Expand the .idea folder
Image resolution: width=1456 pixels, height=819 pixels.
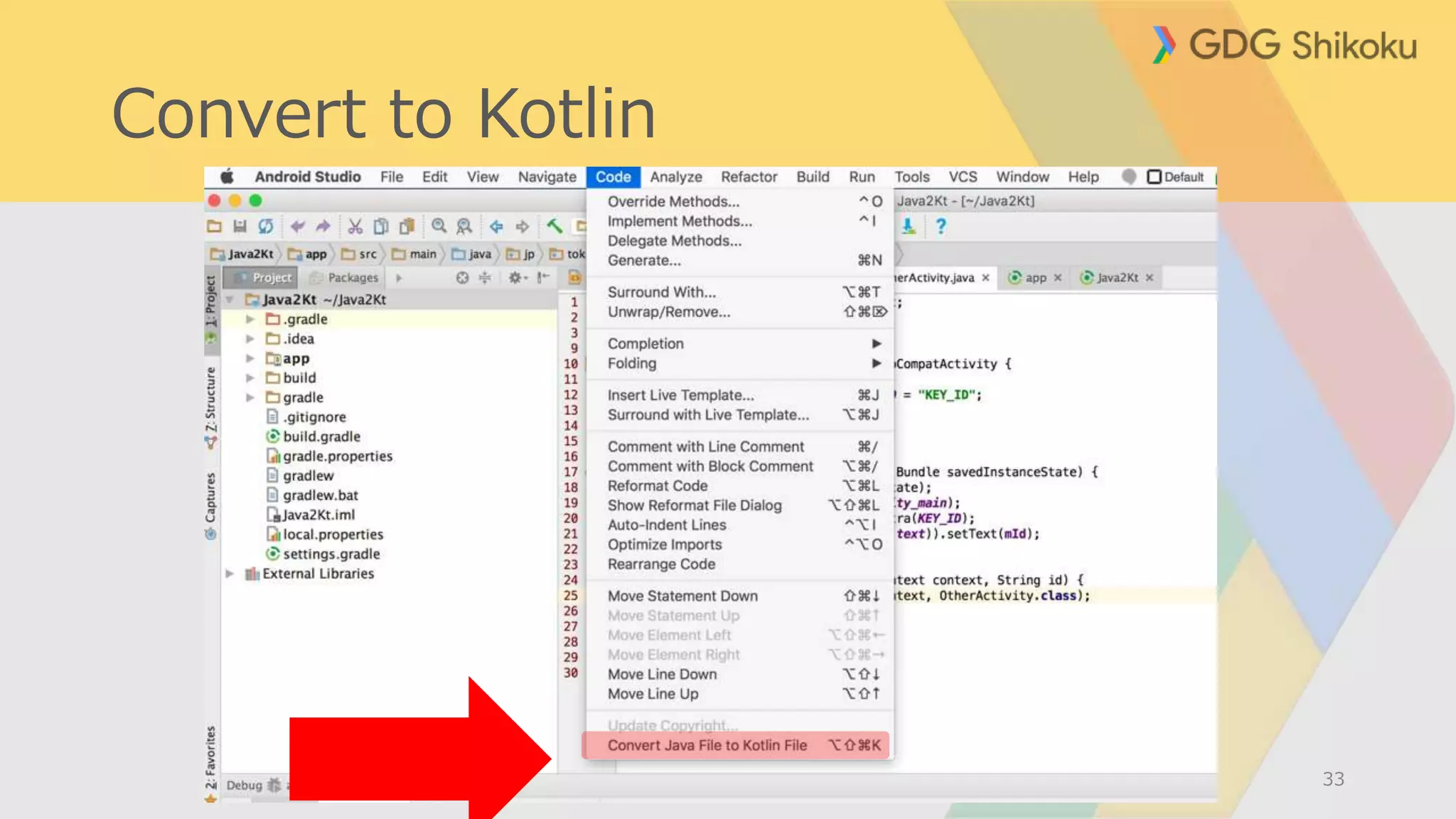[x=250, y=339]
